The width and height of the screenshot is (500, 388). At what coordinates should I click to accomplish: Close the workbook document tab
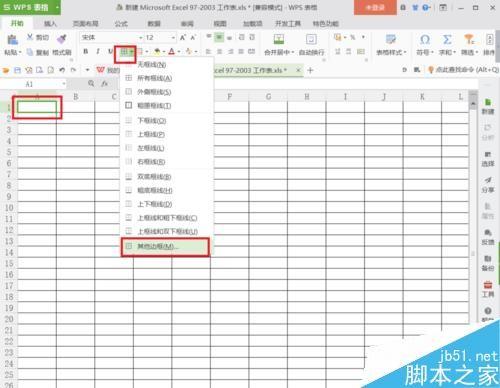298,70
